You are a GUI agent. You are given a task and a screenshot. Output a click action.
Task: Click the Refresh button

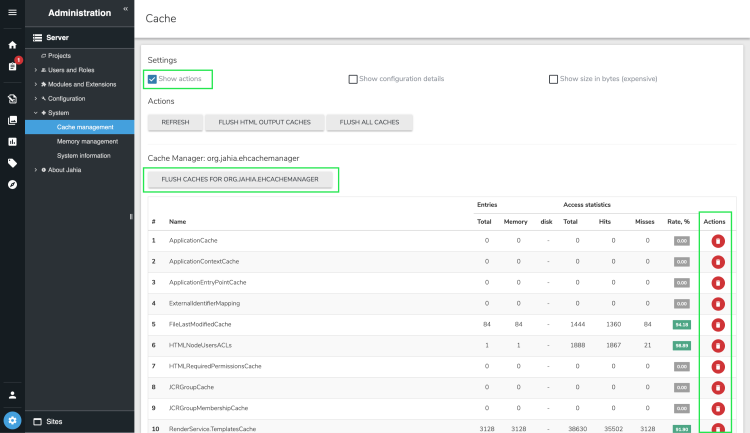click(x=175, y=122)
